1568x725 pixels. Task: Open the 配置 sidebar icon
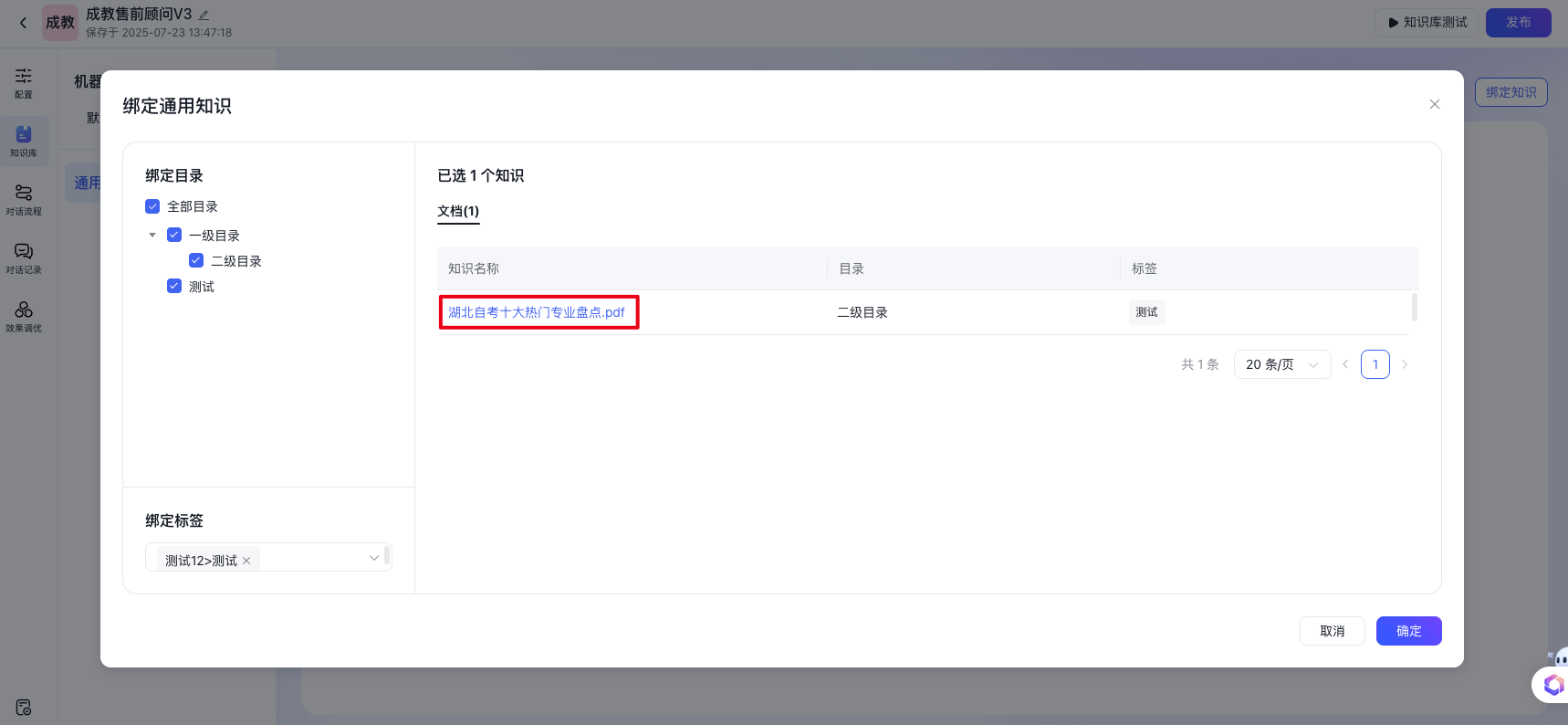pyautogui.click(x=24, y=82)
